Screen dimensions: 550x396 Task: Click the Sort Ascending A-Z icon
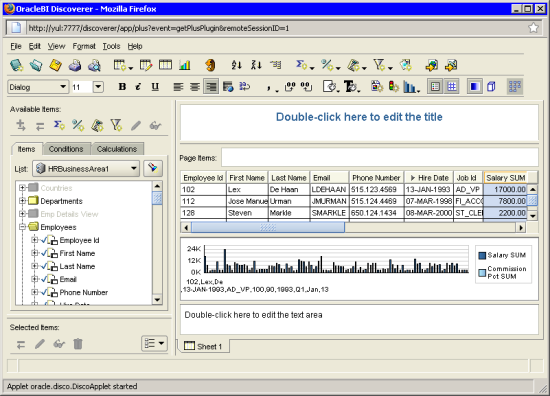236,65
